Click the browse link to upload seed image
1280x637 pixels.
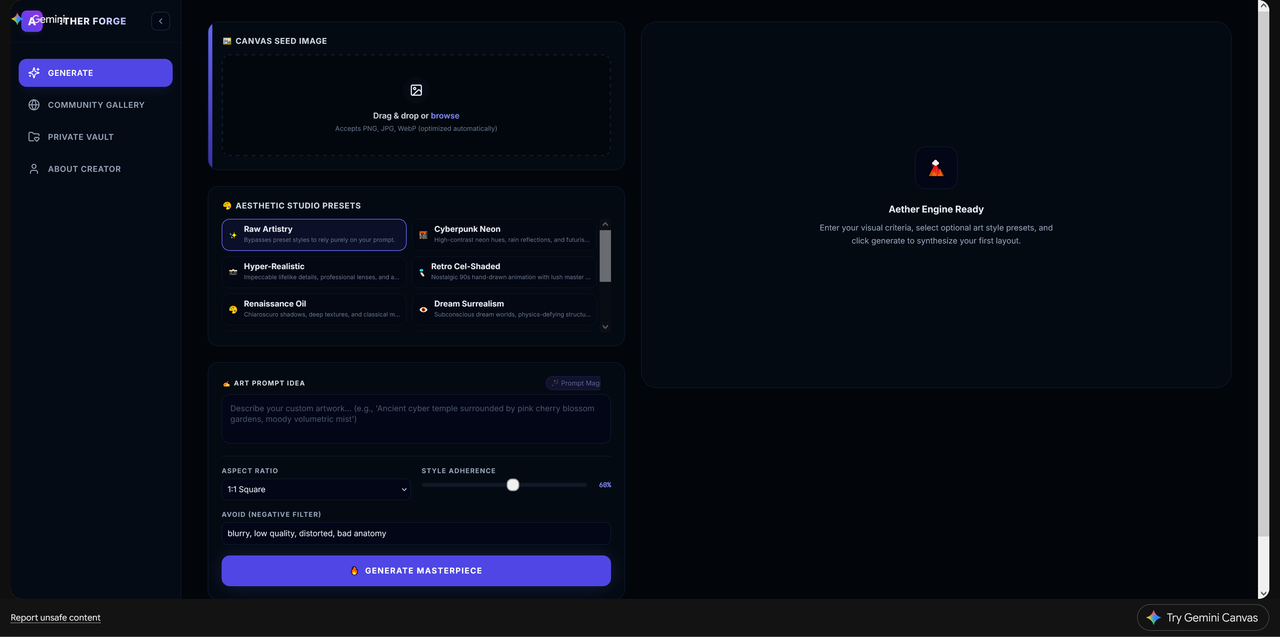click(445, 116)
